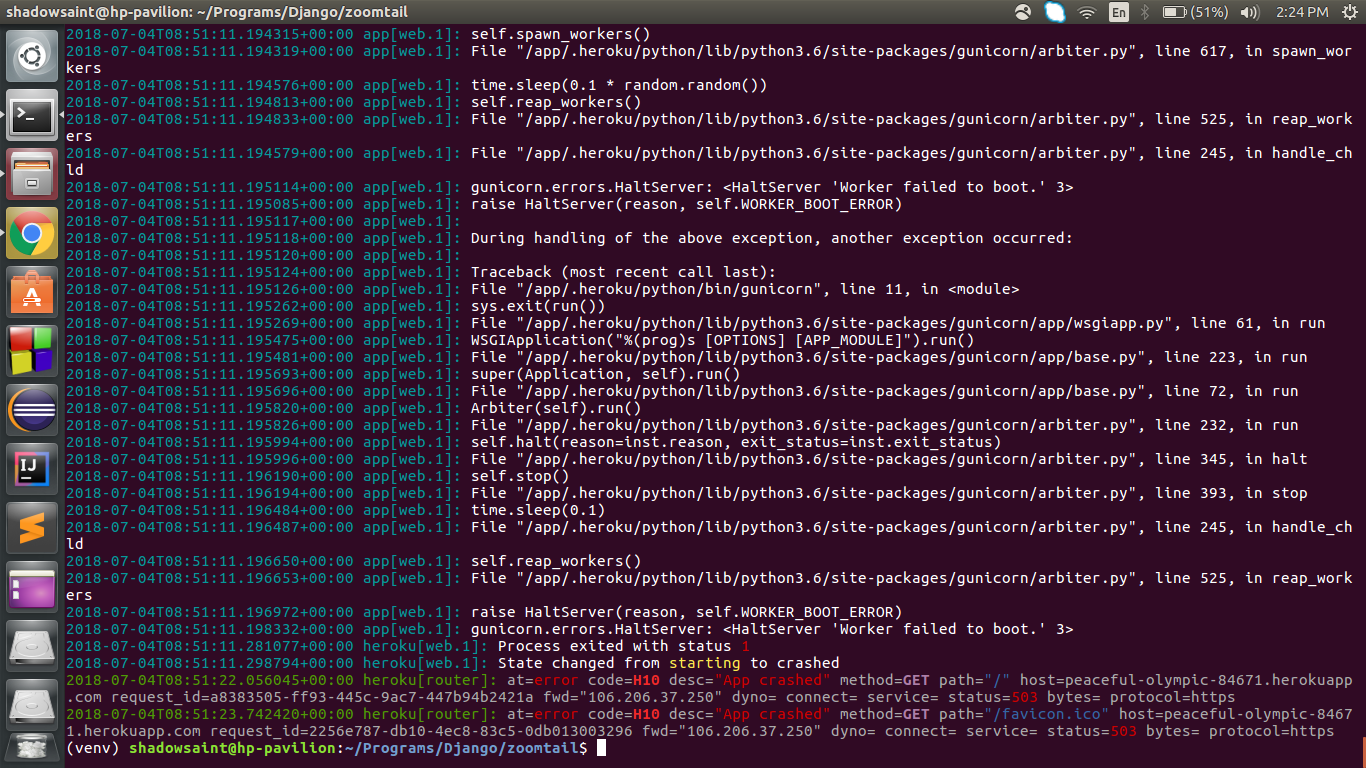This screenshot has width=1366, height=768.
Task: Focus the Terminal icon in the launcher
Action: 32,115
